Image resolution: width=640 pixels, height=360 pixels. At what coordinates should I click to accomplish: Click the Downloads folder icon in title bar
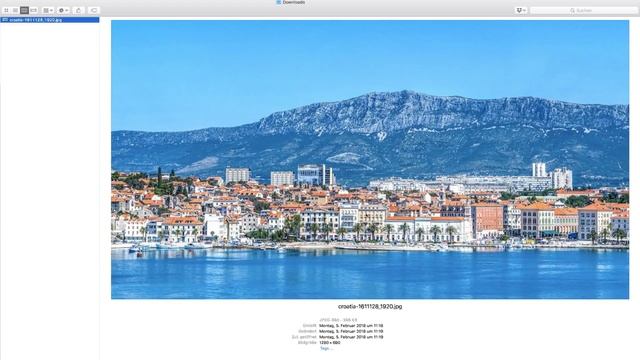279,2
